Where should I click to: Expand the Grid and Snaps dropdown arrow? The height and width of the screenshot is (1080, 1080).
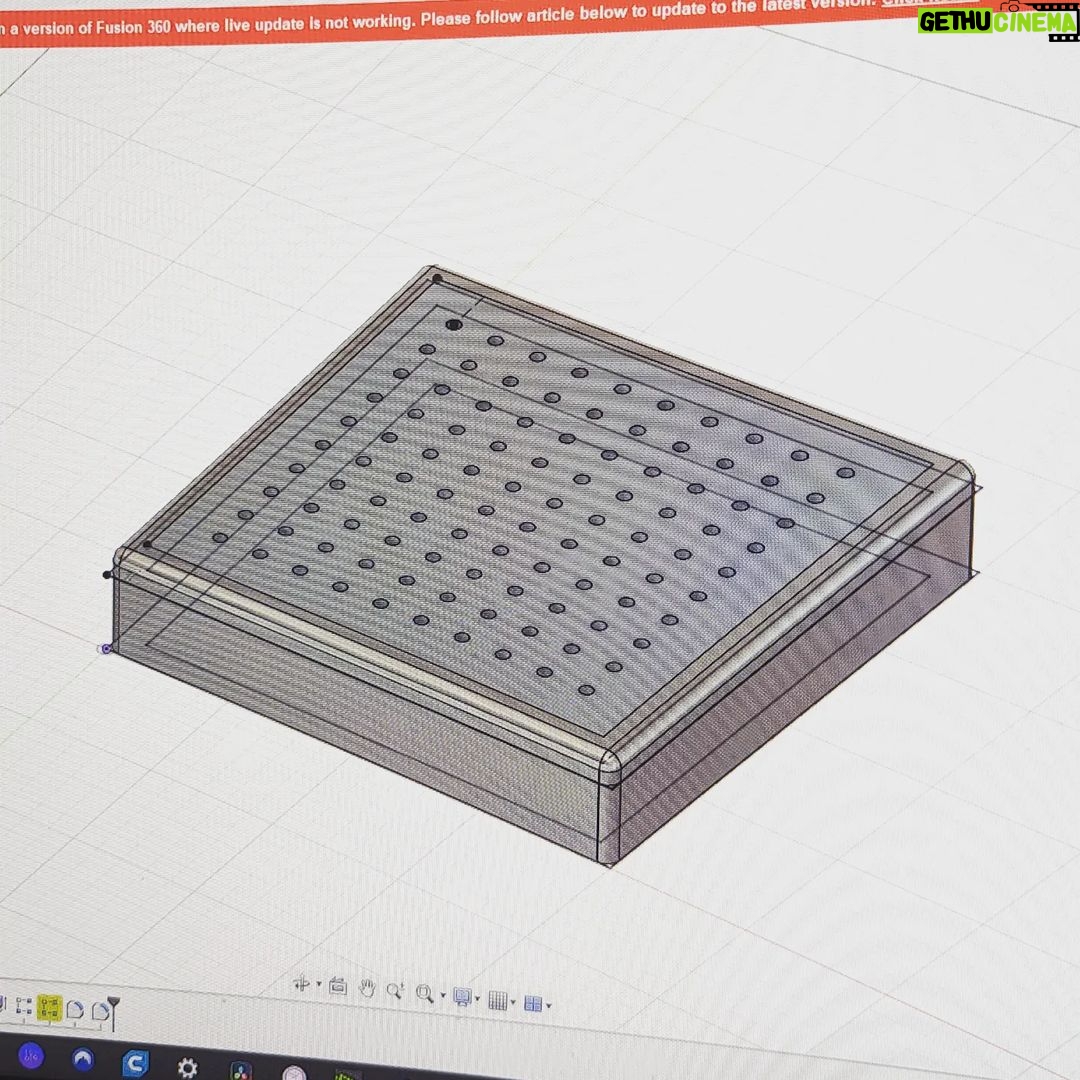513,1002
